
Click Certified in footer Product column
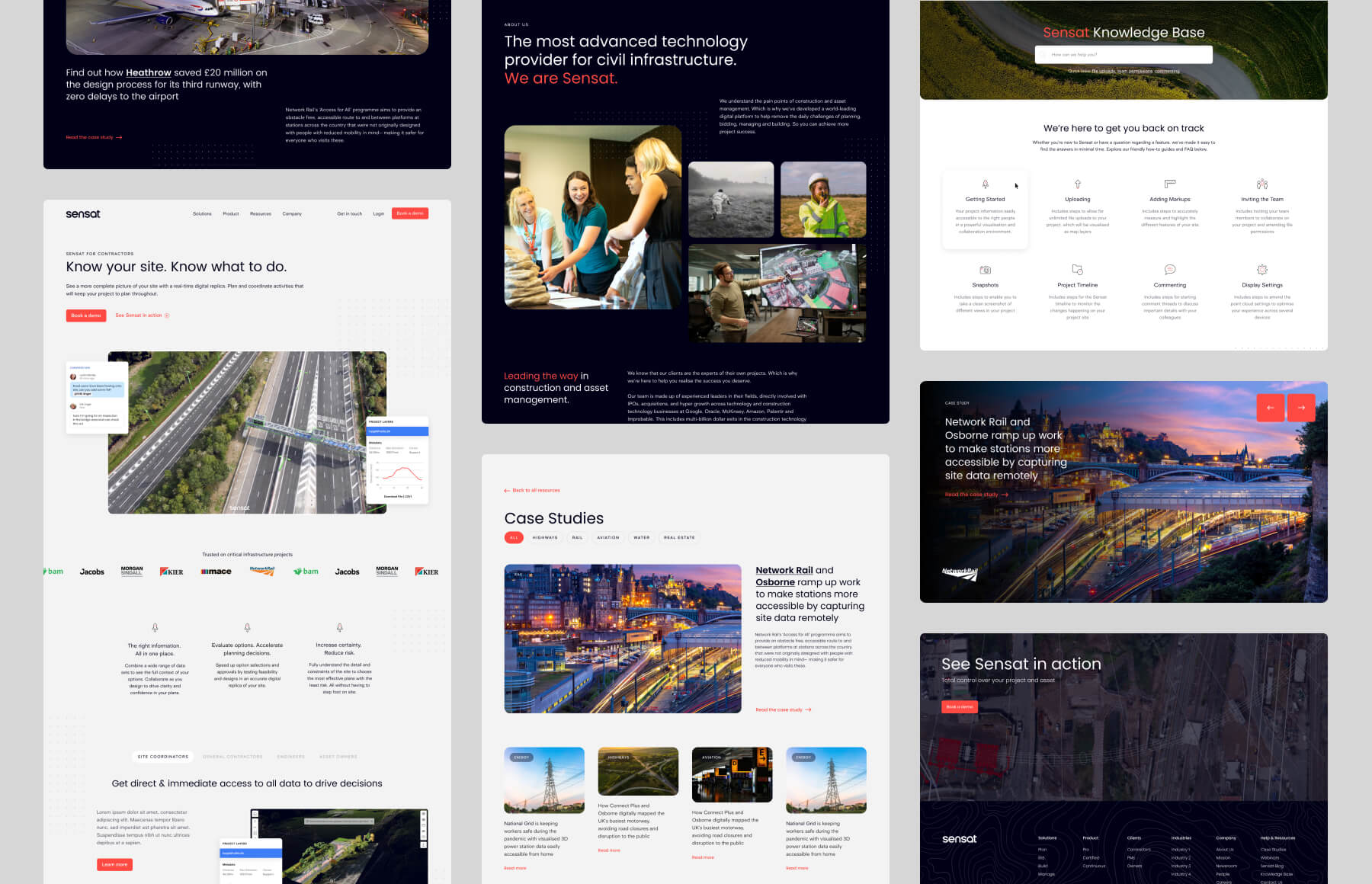pos(1091,858)
